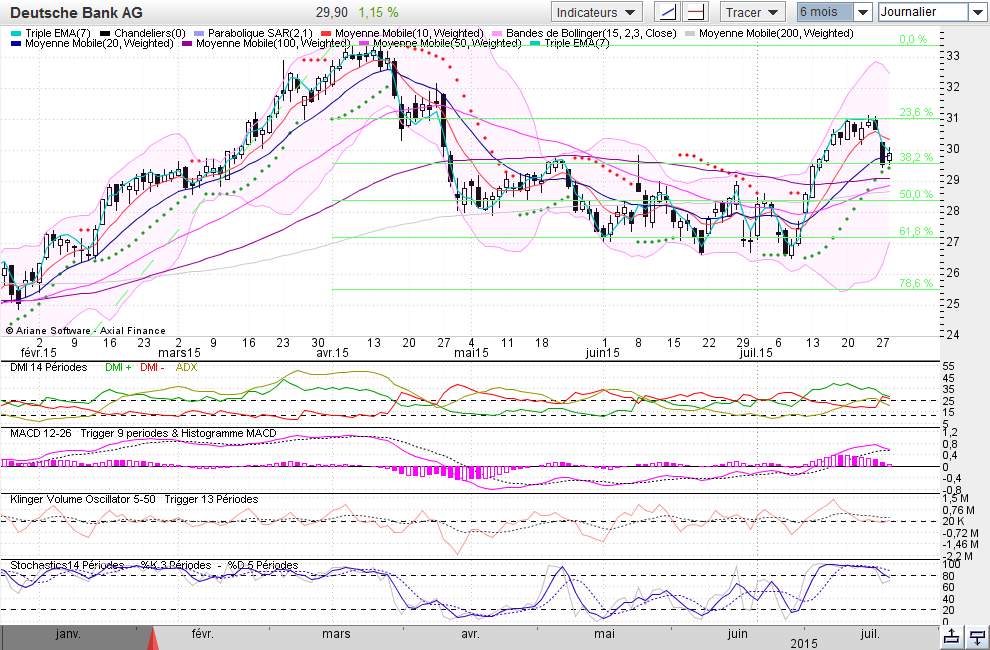This screenshot has width=990, height=650.
Task: Click the Klinger Volume Oscillator panel title
Action: tap(134, 499)
